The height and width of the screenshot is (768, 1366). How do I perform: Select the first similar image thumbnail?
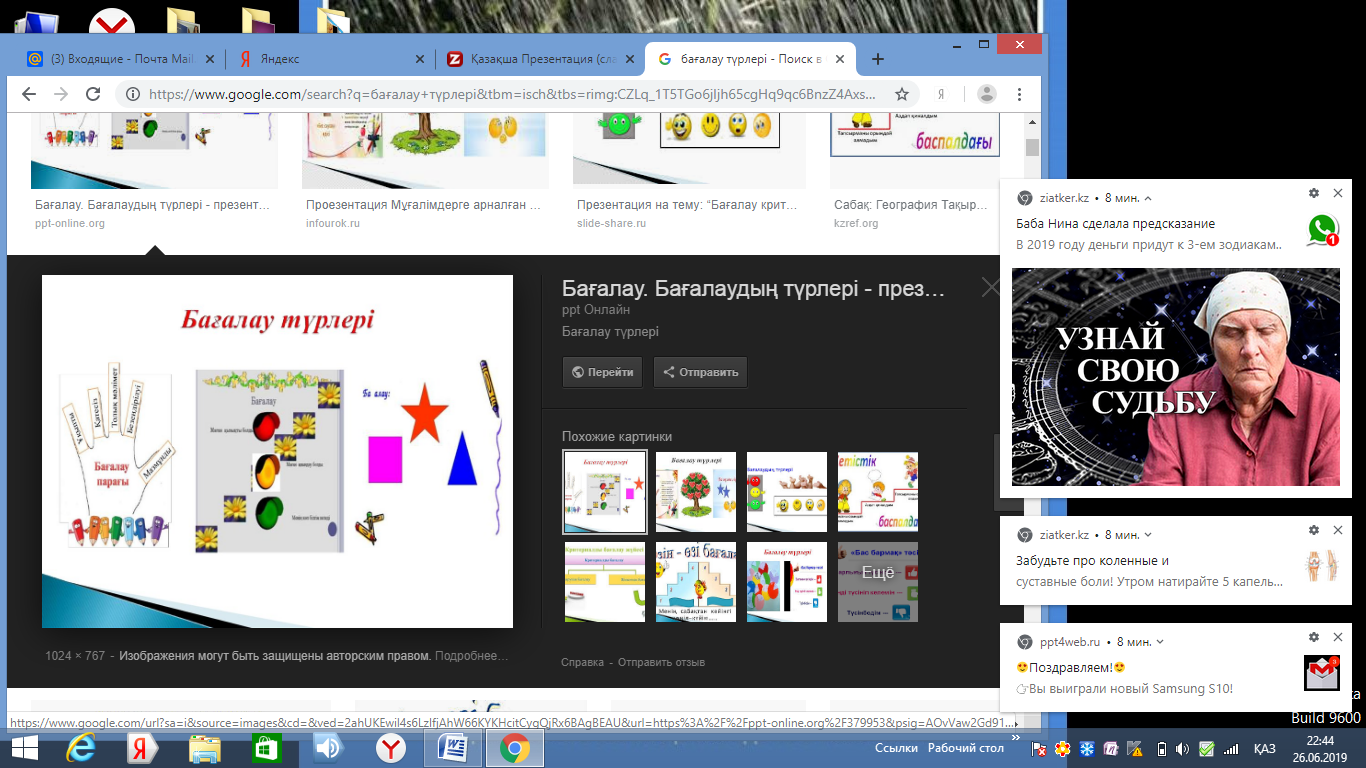tap(605, 492)
